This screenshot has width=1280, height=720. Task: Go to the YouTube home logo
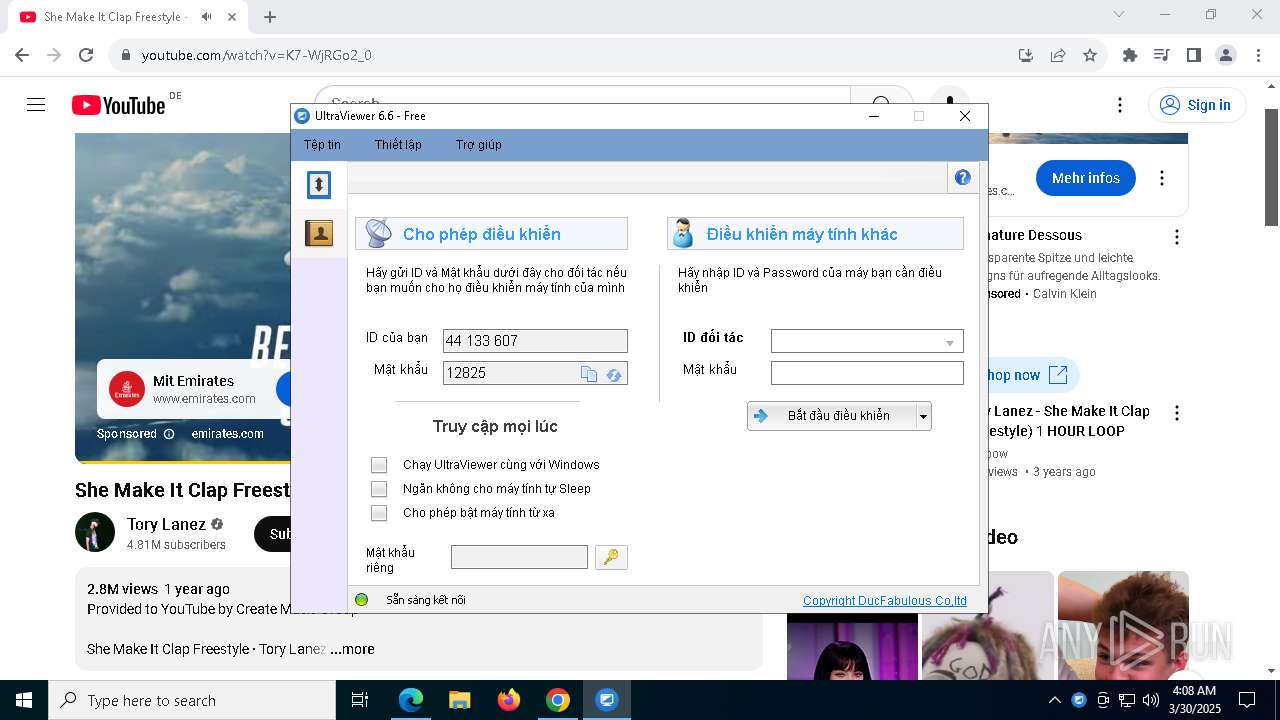coord(118,105)
